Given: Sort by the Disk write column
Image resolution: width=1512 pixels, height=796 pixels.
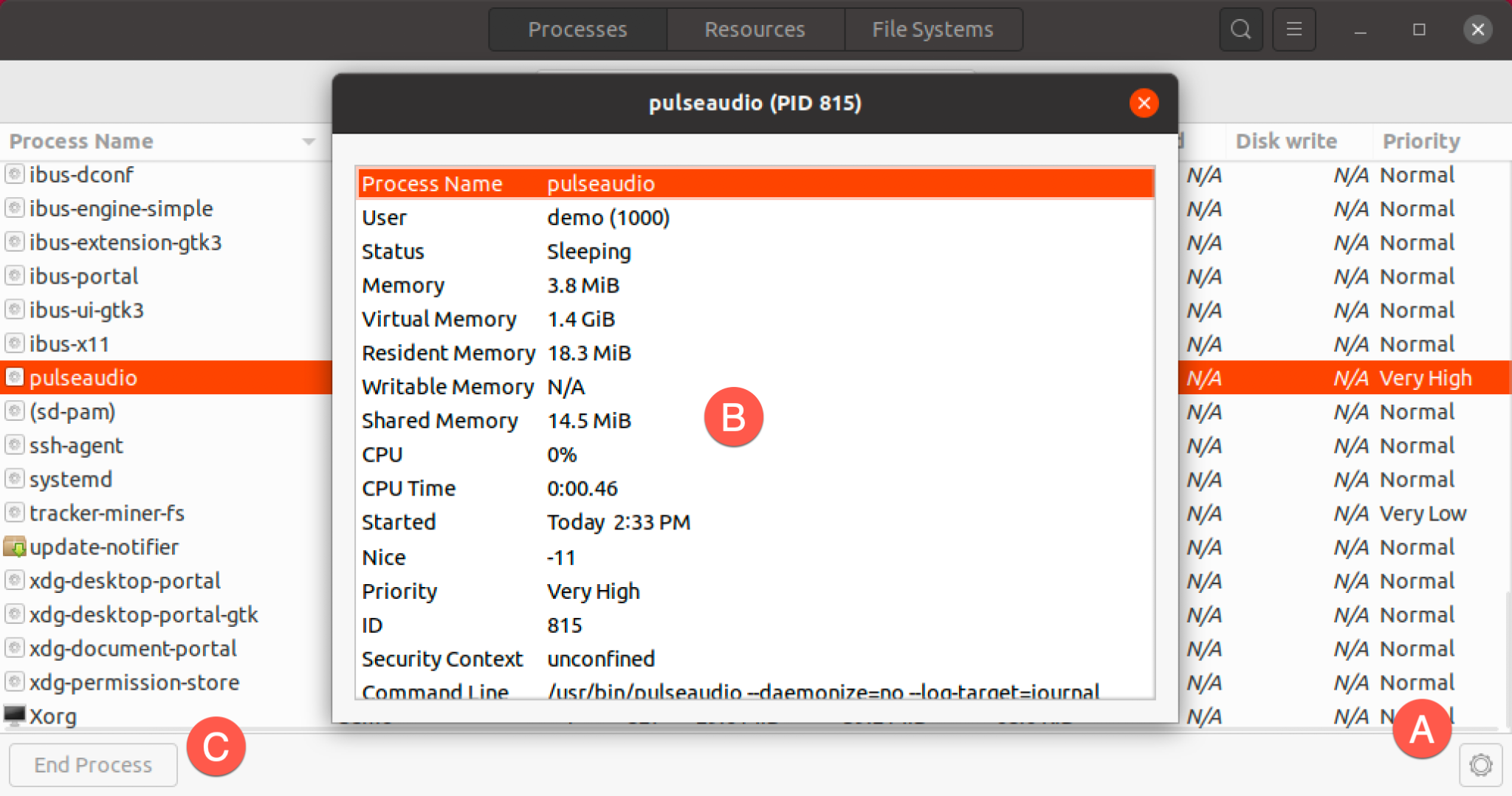Looking at the screenshot, I should (1299, 141).
